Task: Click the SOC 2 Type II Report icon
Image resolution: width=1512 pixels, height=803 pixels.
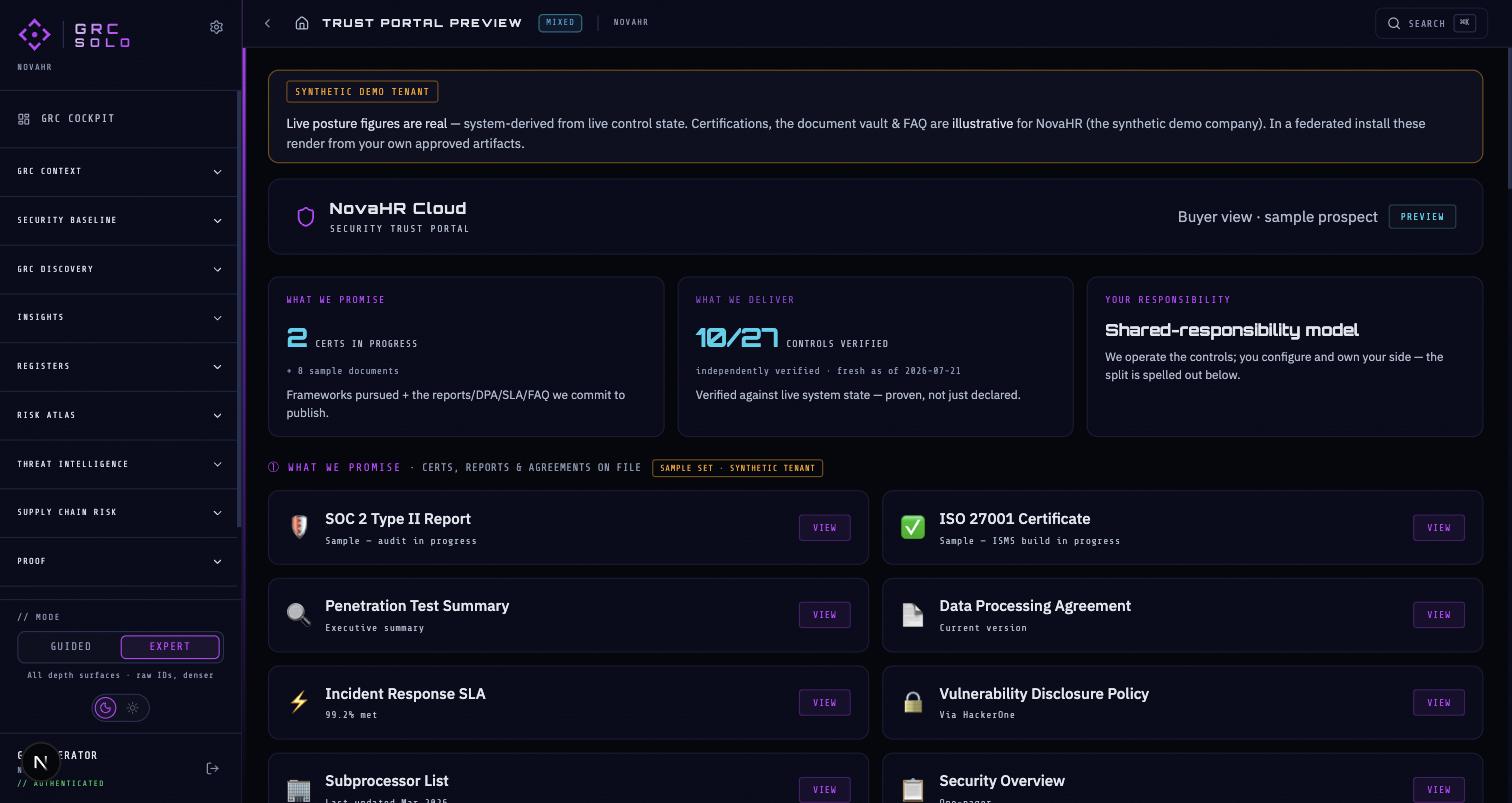Action: (x=299, y=527)
